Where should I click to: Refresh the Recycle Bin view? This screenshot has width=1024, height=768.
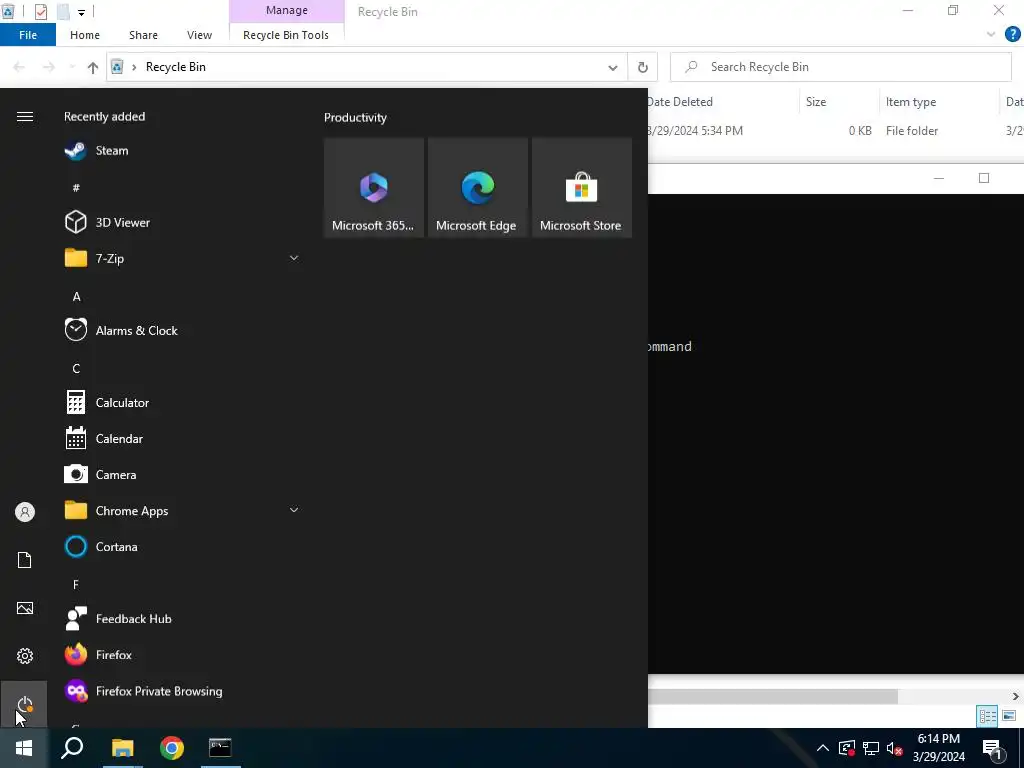643,67
